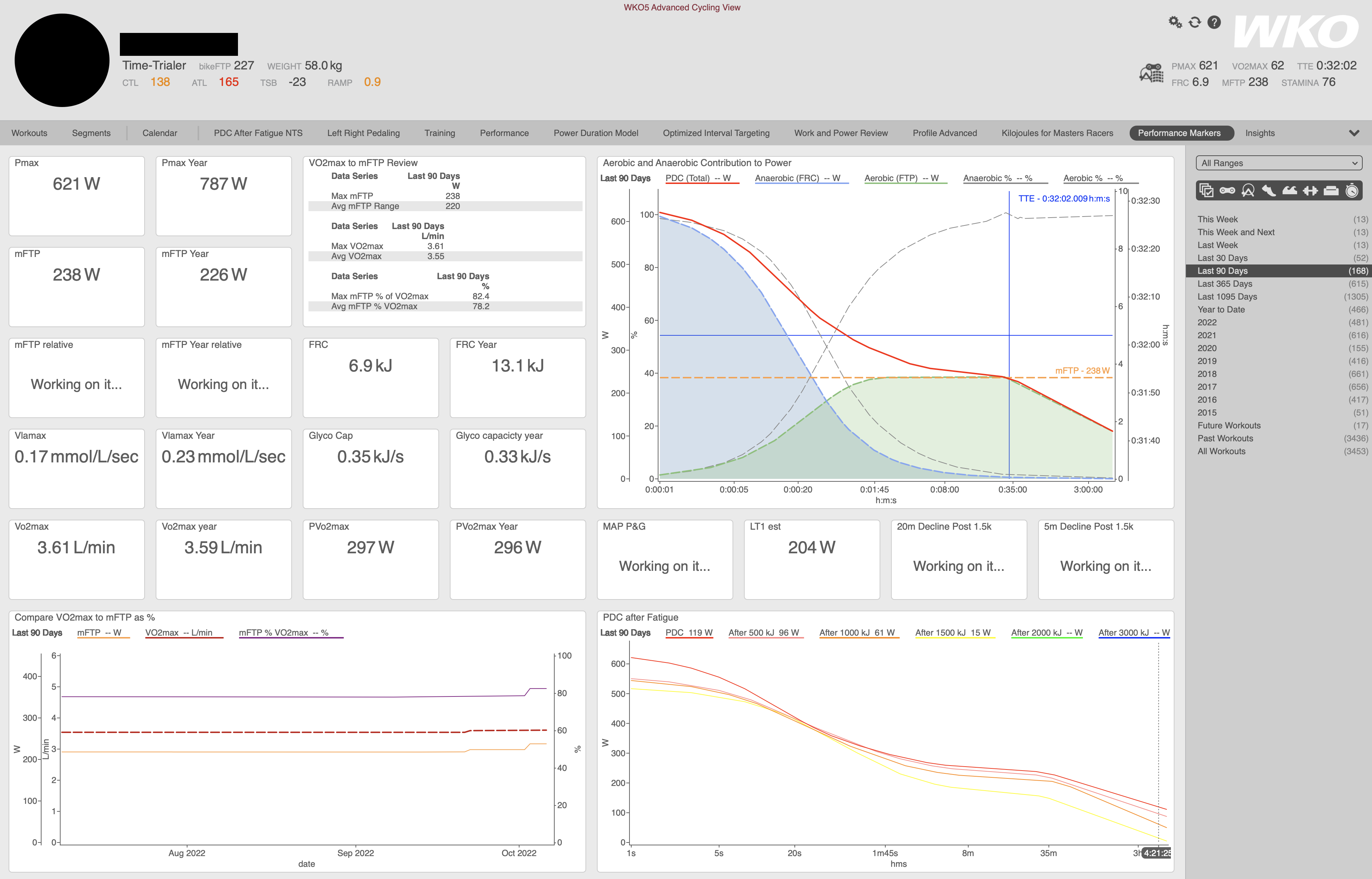
Task: Click the 4:21:25 cursor time label
Action: click(1157, 853)
